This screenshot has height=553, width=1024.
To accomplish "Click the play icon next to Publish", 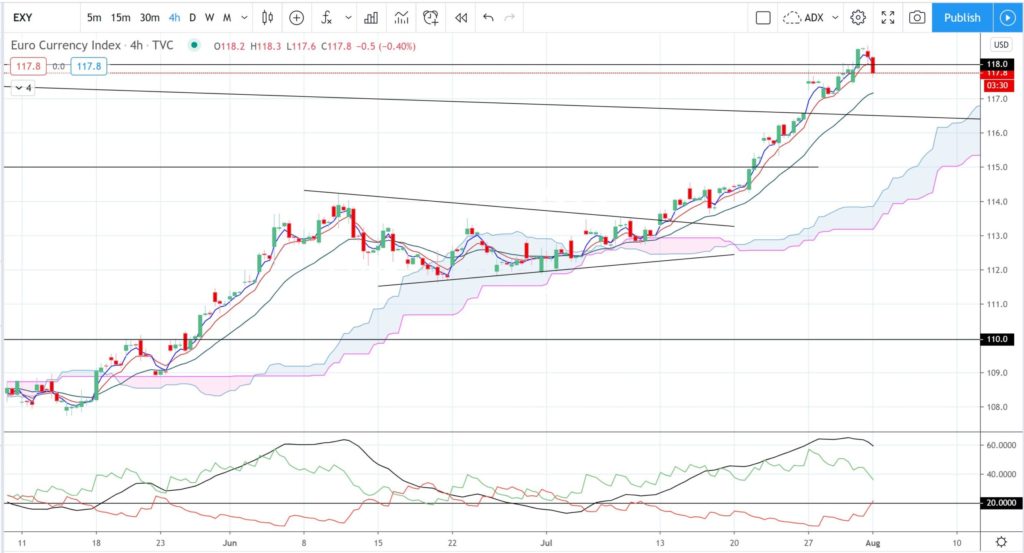I will [1008, 18].
